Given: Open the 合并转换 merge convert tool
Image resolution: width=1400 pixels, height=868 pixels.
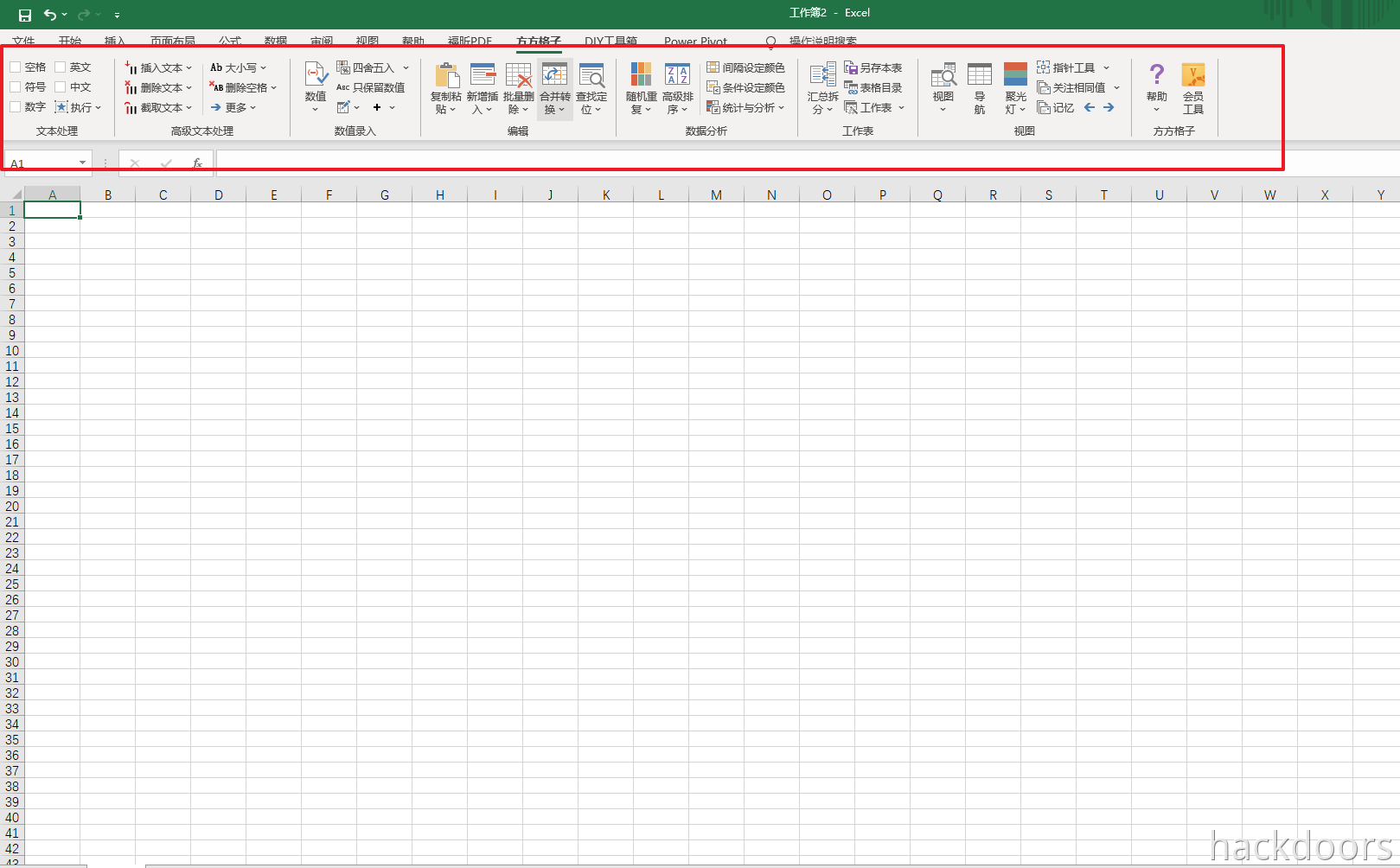Looking at the screenshot, I should click(555, 89).
